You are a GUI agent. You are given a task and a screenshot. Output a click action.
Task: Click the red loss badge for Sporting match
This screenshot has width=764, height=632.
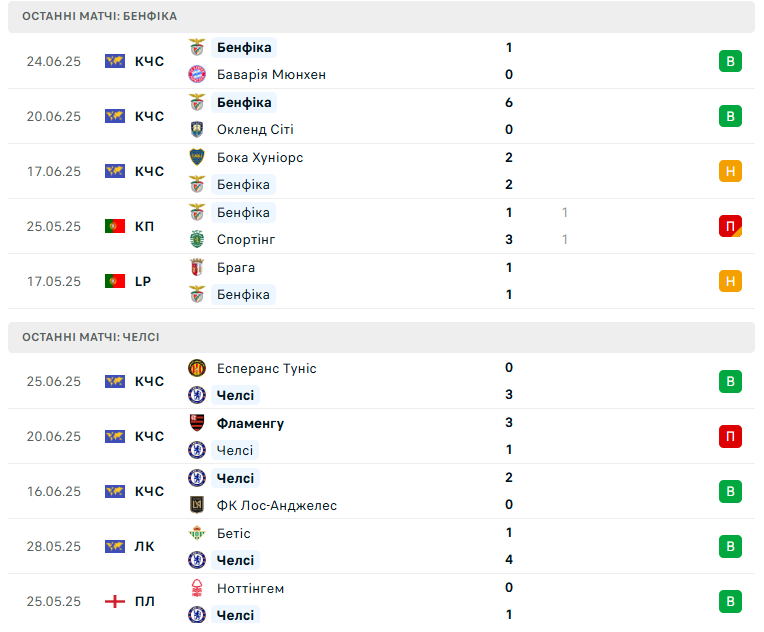[730, 226]
